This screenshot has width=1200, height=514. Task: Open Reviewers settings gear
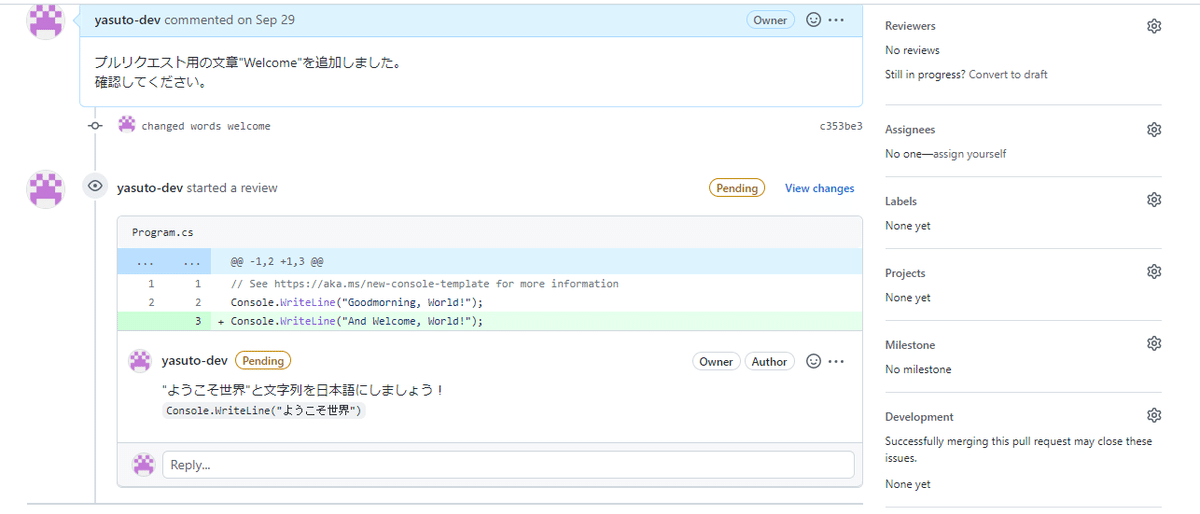[1154, 26]
